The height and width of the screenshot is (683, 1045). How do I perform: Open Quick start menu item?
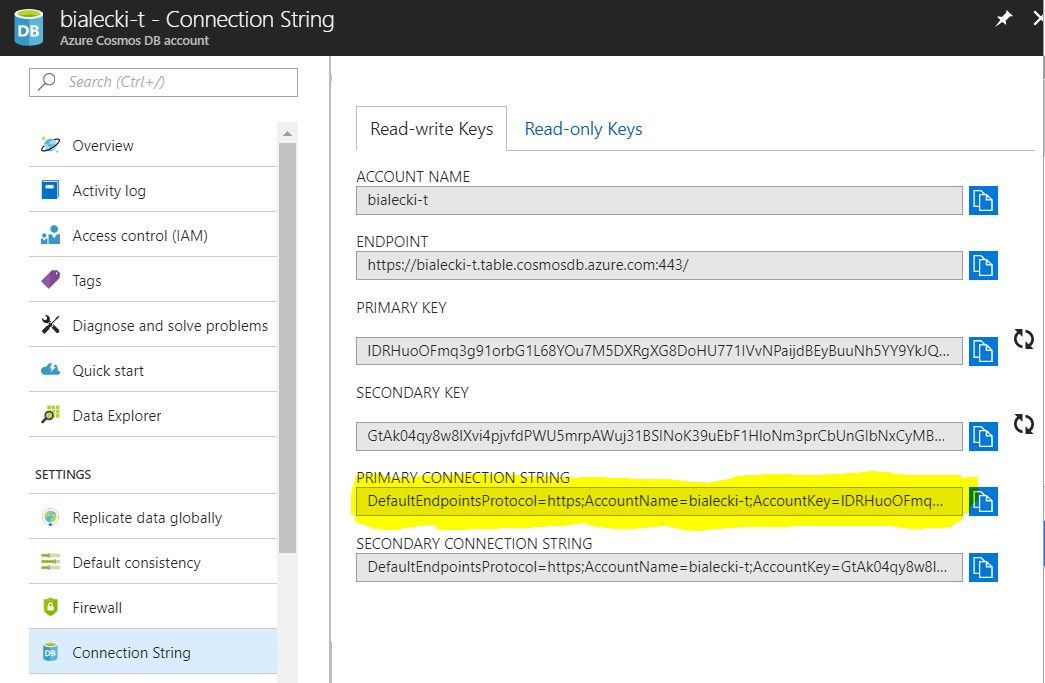coord(153,370)
